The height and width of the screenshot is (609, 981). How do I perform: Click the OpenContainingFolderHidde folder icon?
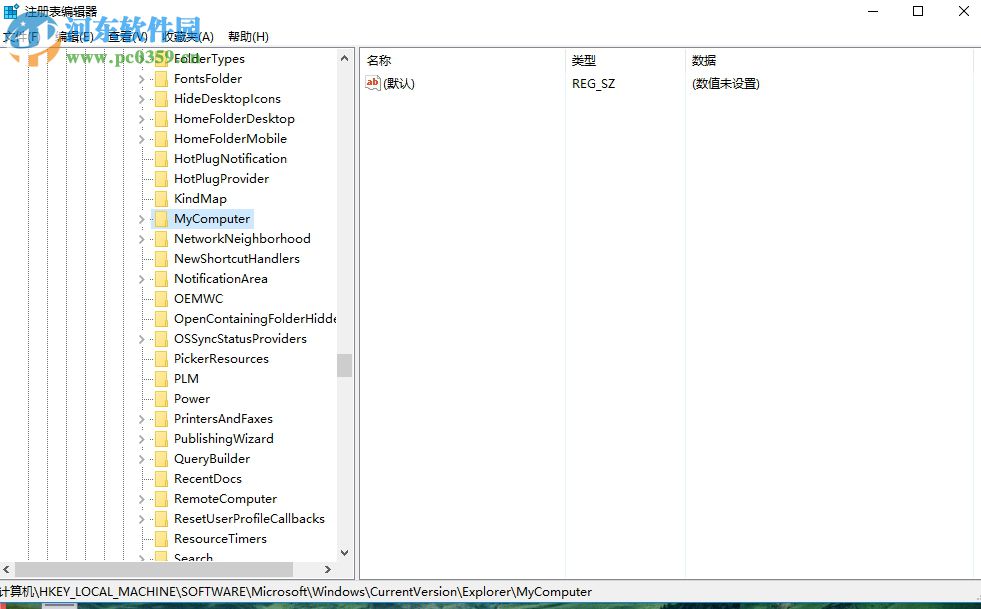161,319
